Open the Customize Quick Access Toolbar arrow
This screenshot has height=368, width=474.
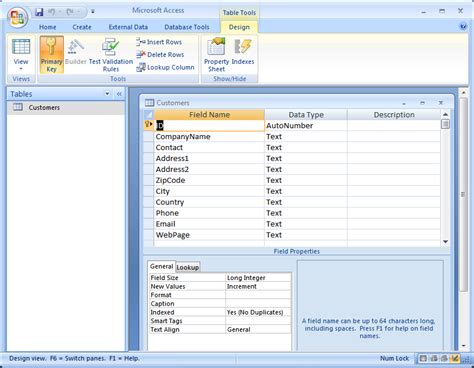click(x=93, y=12)
